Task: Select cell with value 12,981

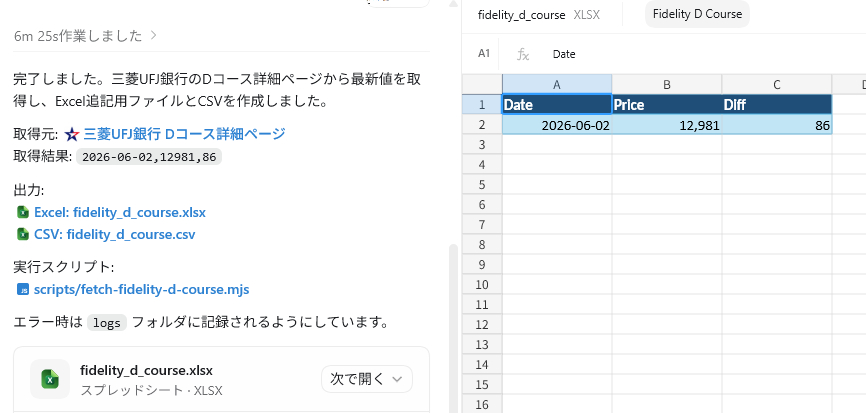Action: click(667, 125)
